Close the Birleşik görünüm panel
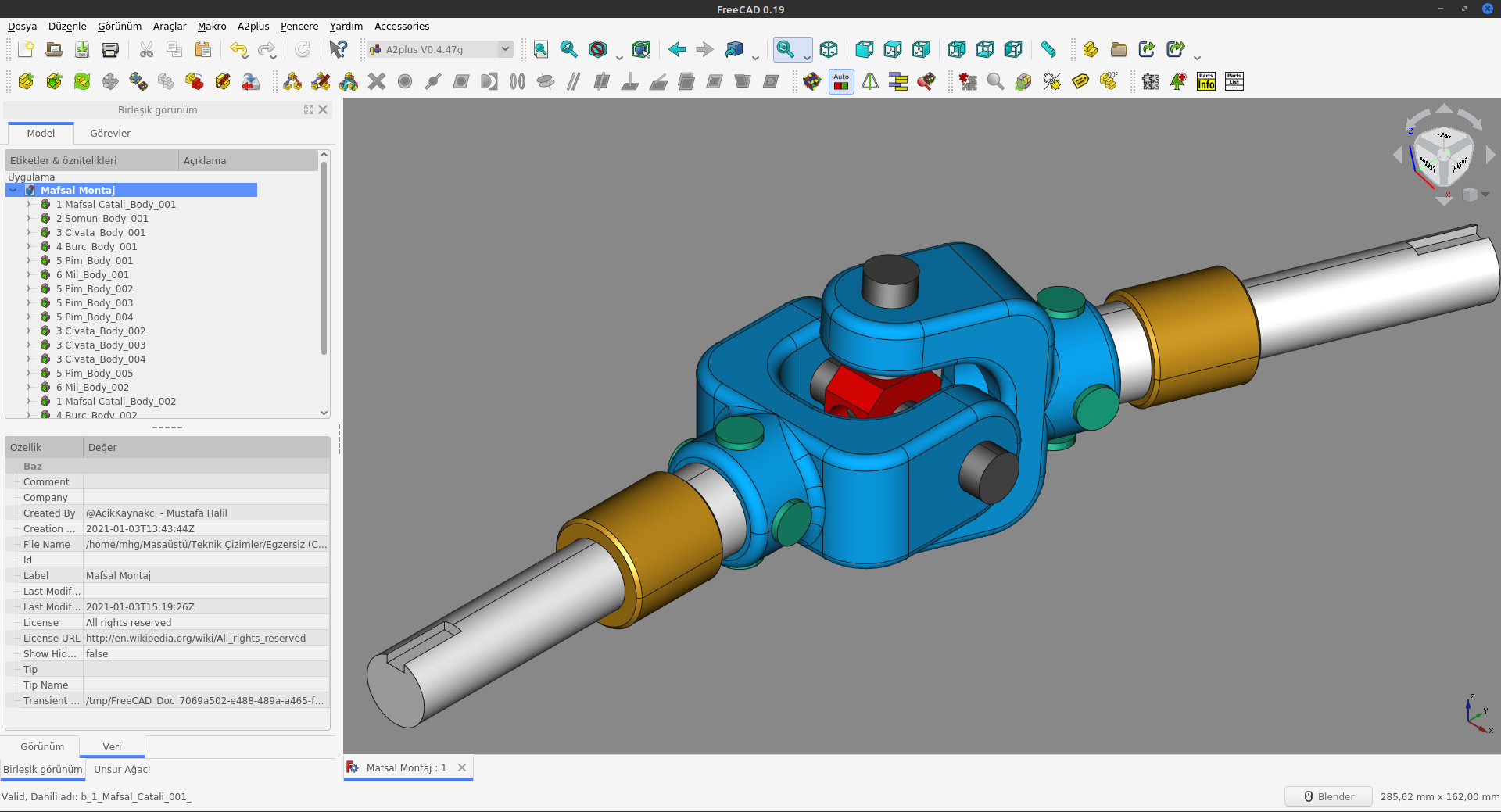The height and width of the screenshot is (812, 1501). coord(323,109)
